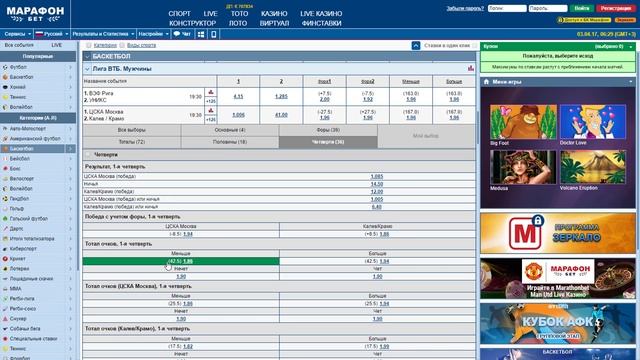Click the Russian flag language icon
Viewport: 640px width, 360px height.
click(39, 34)
